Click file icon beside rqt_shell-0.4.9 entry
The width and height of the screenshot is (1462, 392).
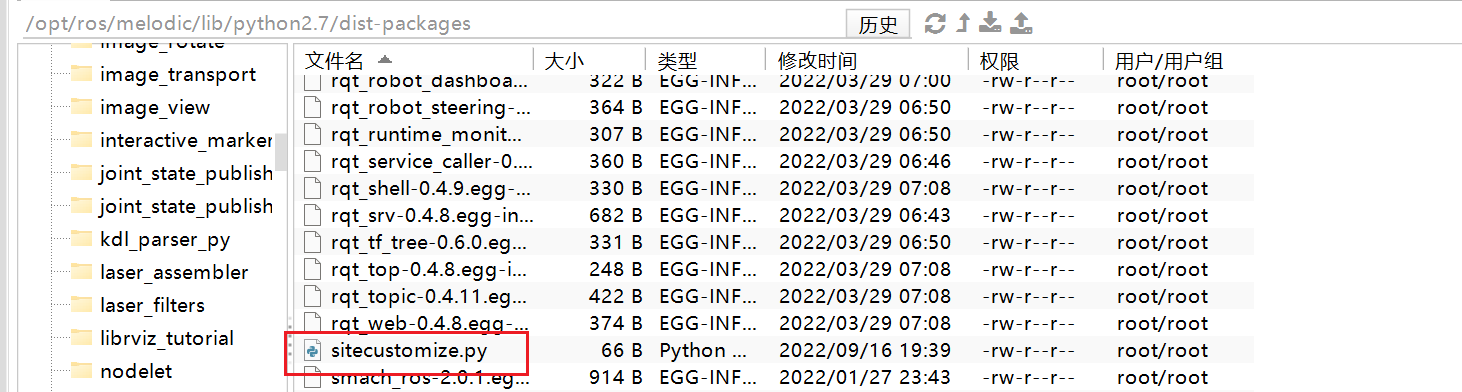pyautogui.click(x=313, y=188)
